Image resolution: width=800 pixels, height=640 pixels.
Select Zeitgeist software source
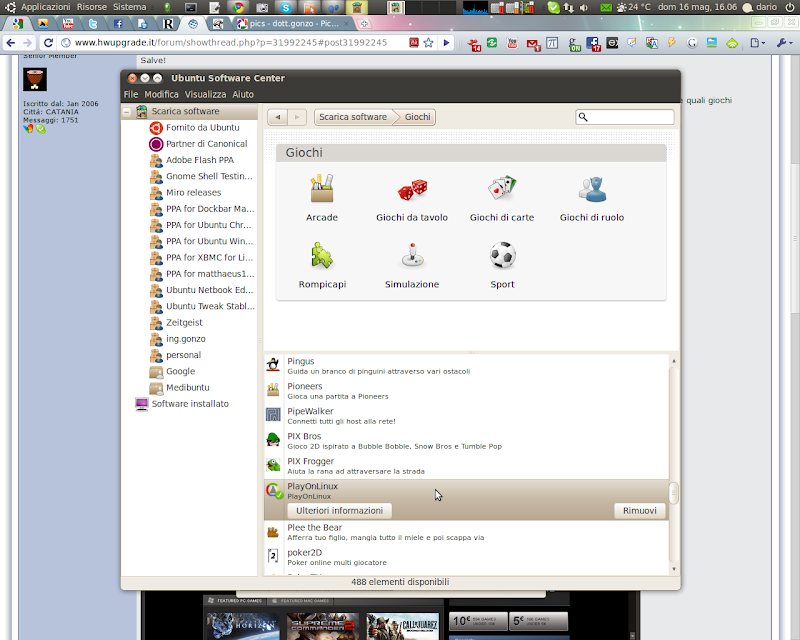tap(177, 323)
